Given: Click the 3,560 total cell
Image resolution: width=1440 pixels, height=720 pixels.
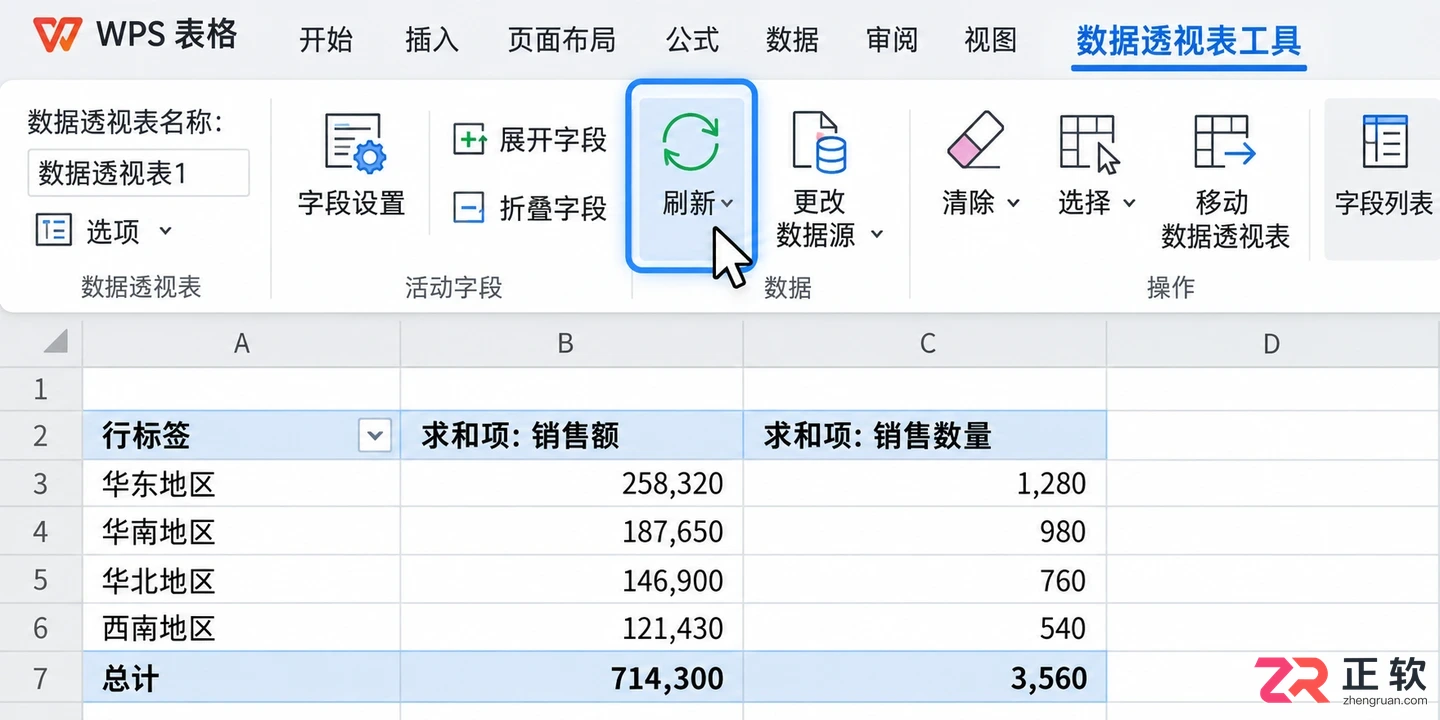Looking at the screenshot, I should pyautogui.click(x=925, y=678).
